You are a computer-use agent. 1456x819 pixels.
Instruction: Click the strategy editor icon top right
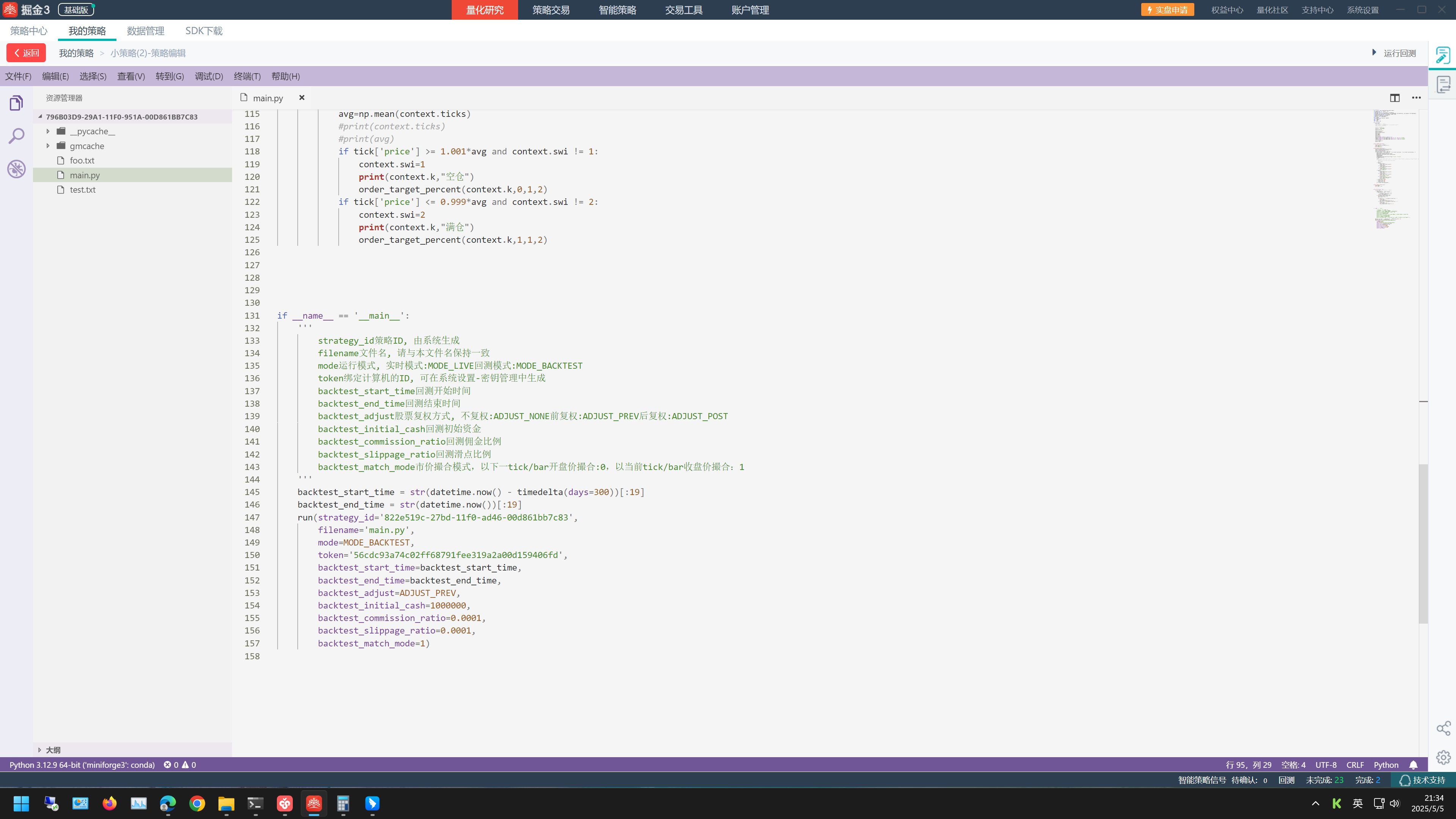click(x=1442, y=55)
